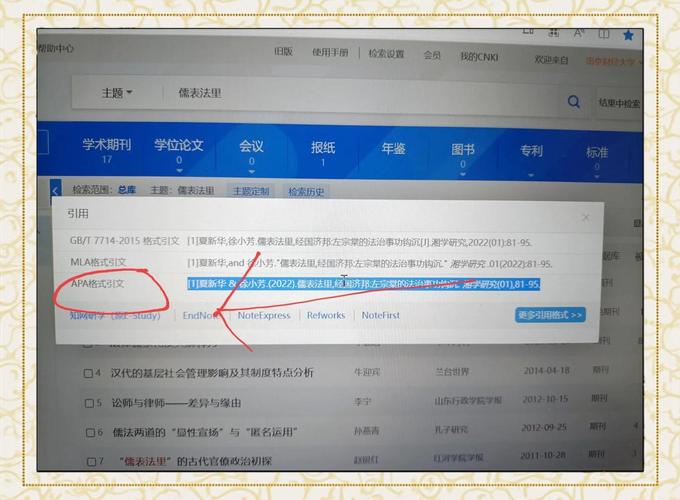Open the 旧版 link
The image size is (680, 500).
(x=283, y=52)
